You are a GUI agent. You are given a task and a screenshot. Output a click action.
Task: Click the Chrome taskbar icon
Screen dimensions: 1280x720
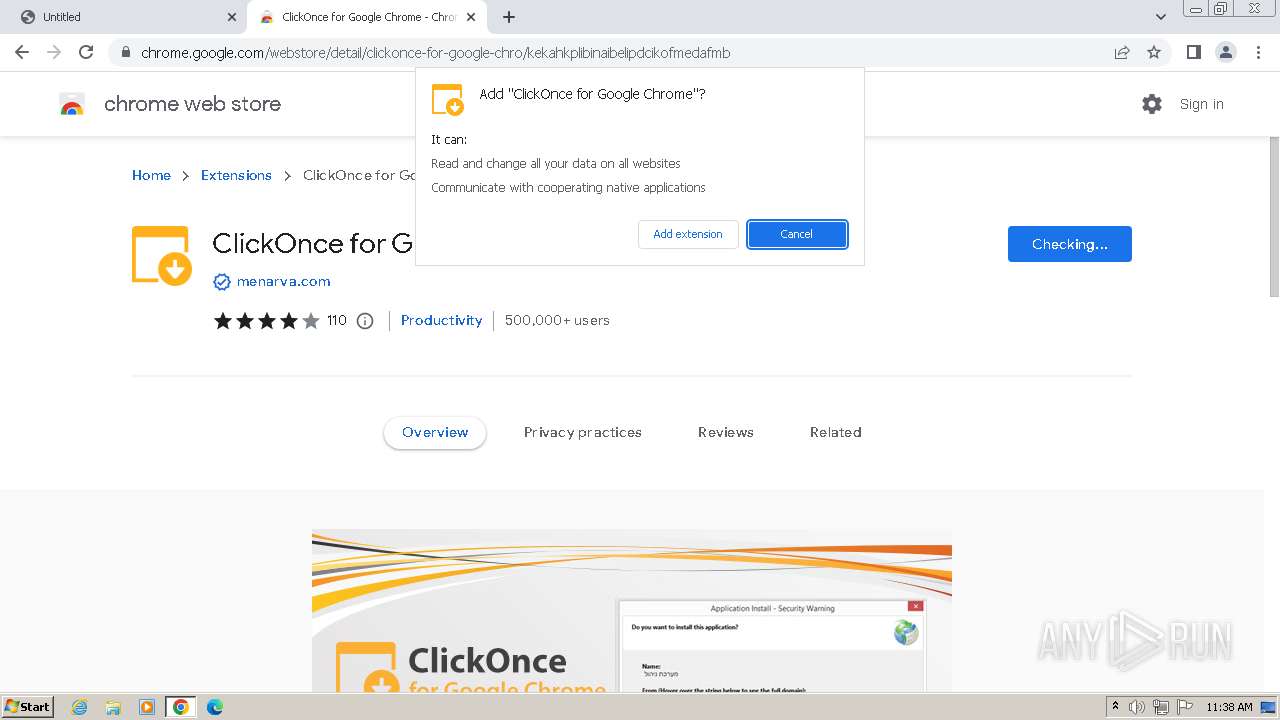pyautogui.click(x=181, y=707)
